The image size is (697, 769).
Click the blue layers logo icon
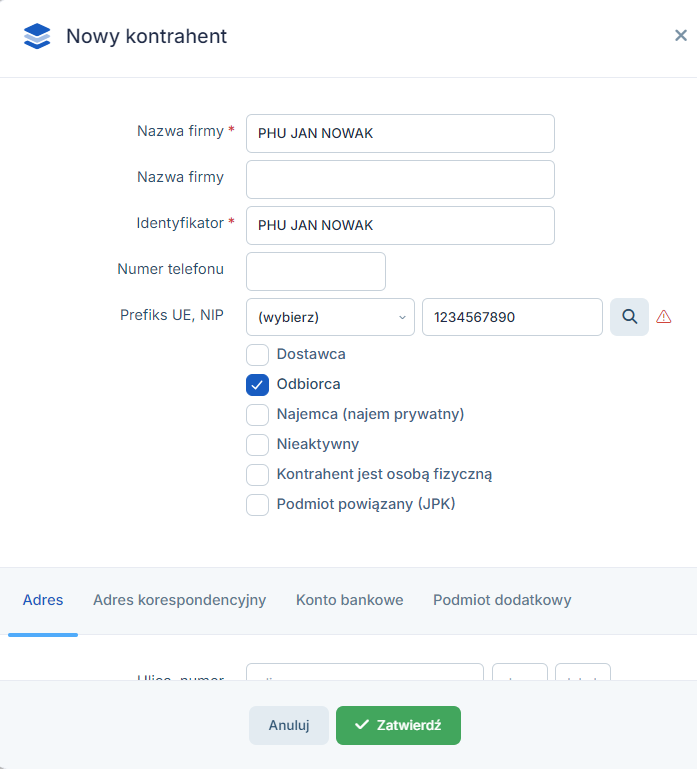tap(37, 36)
